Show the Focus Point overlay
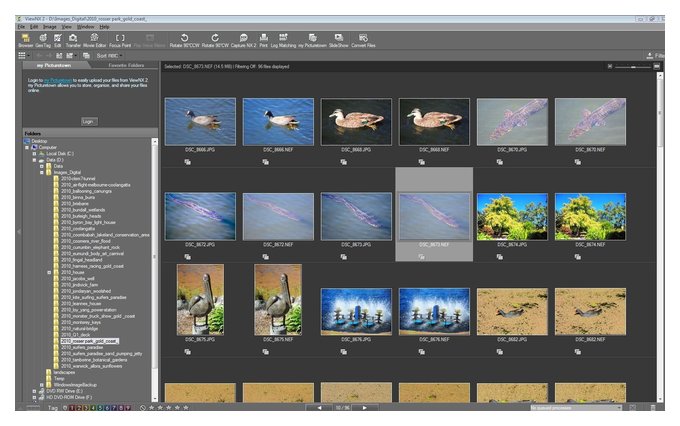 (120, 40)
